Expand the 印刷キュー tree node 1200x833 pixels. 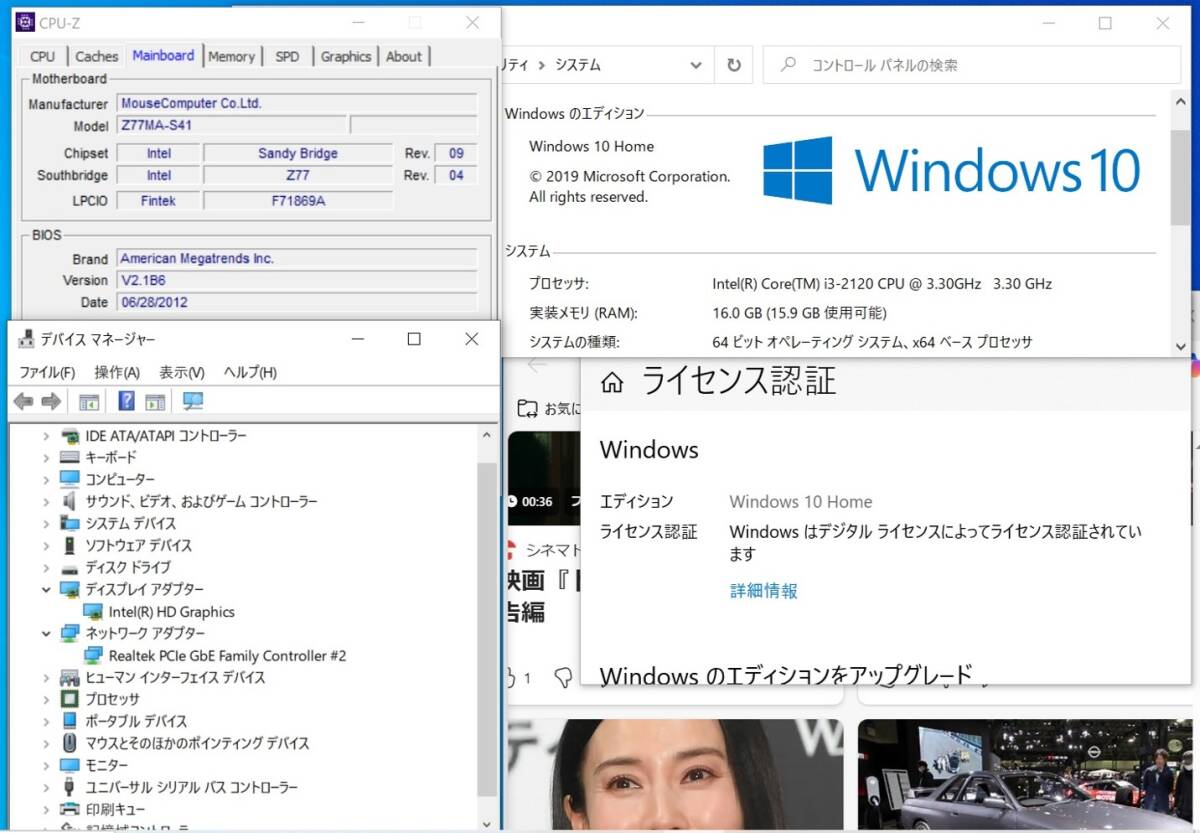click(x=46, y=809)
